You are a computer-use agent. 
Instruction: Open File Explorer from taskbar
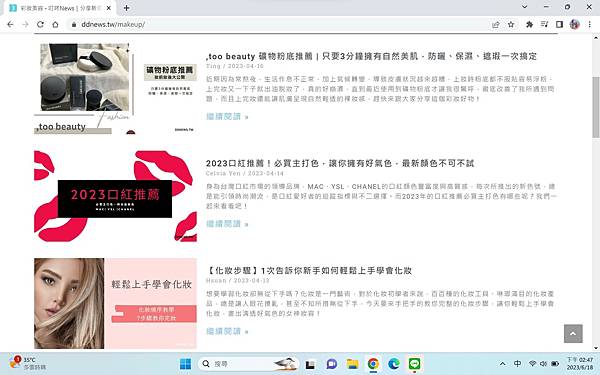(352, 364)
